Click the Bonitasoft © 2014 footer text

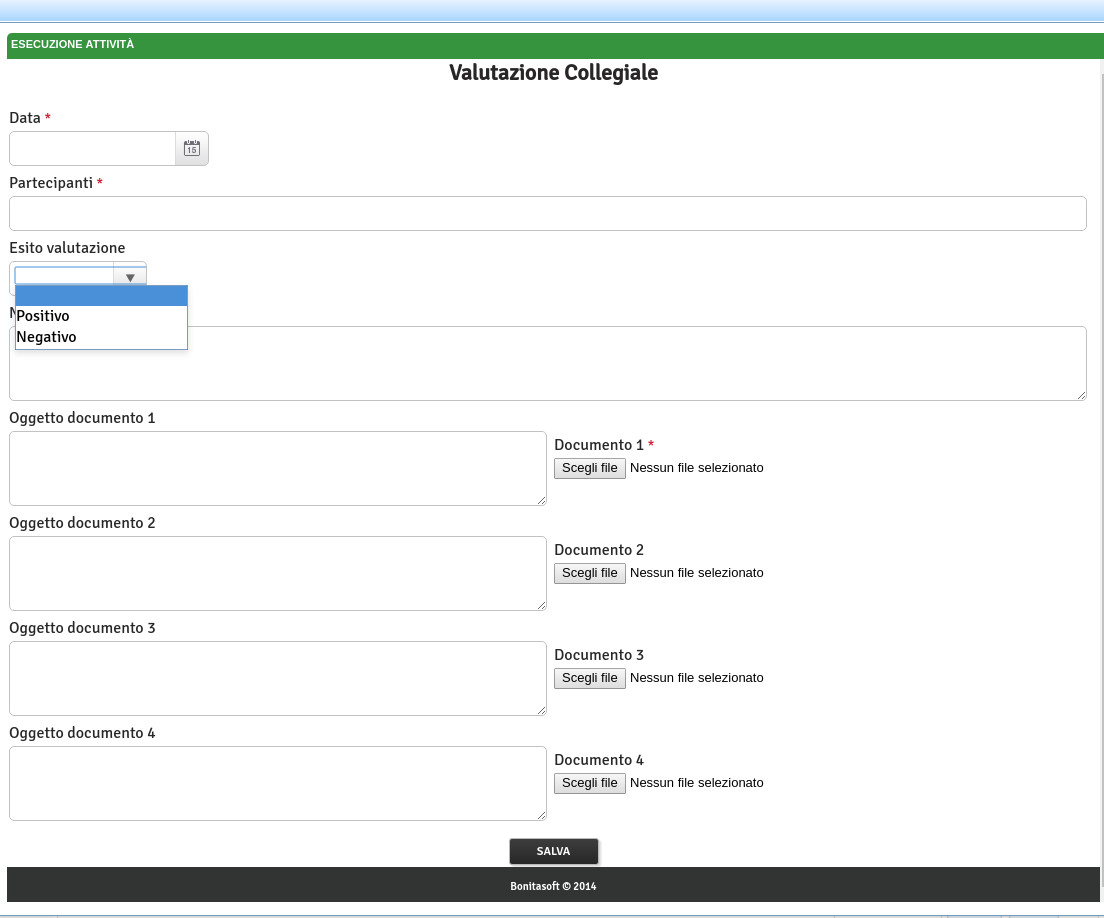[x=553, y=886]
